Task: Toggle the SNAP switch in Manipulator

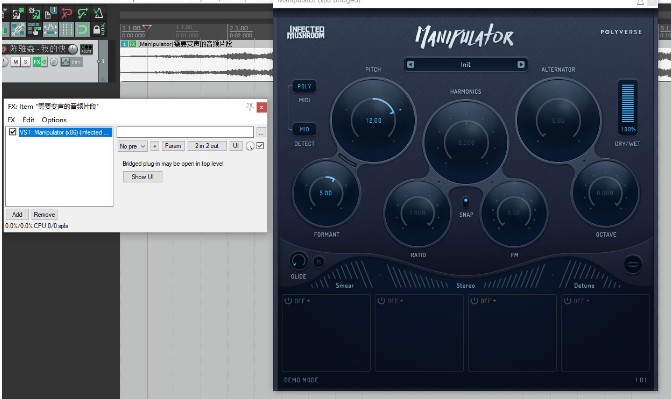Action: coord(466,202)
